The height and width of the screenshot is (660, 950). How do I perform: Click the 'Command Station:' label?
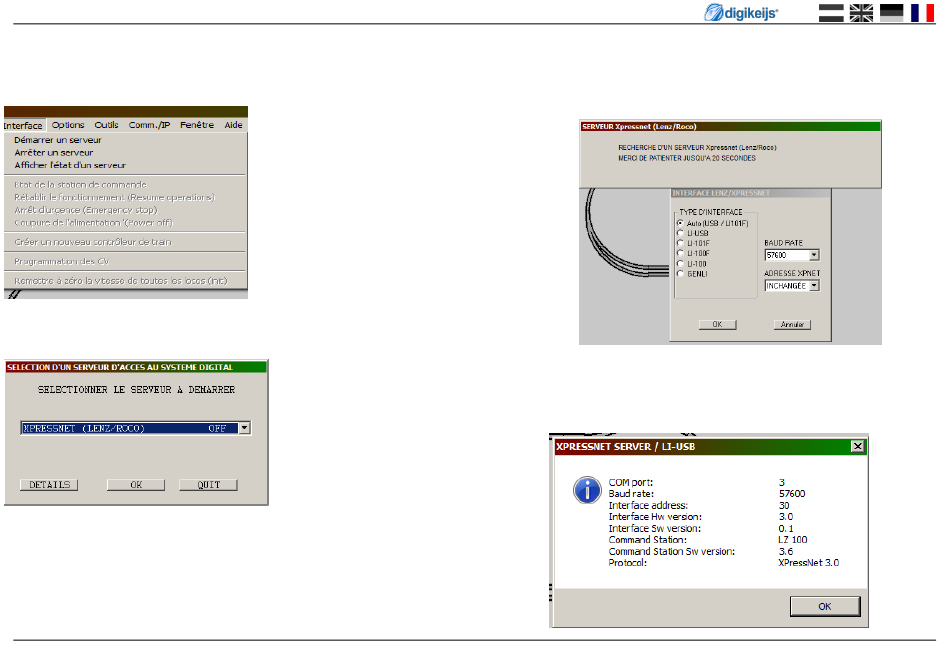pyautogui.click(x=648, y=540)
